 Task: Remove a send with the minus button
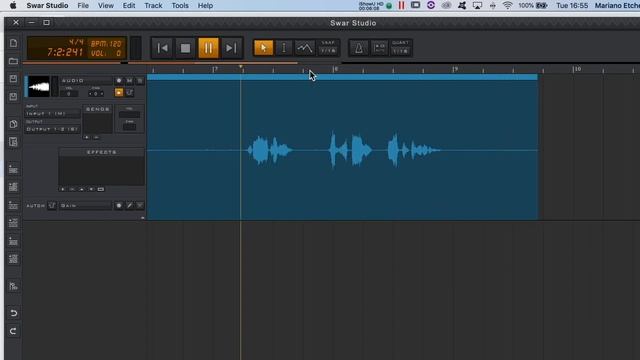point(96,138)
